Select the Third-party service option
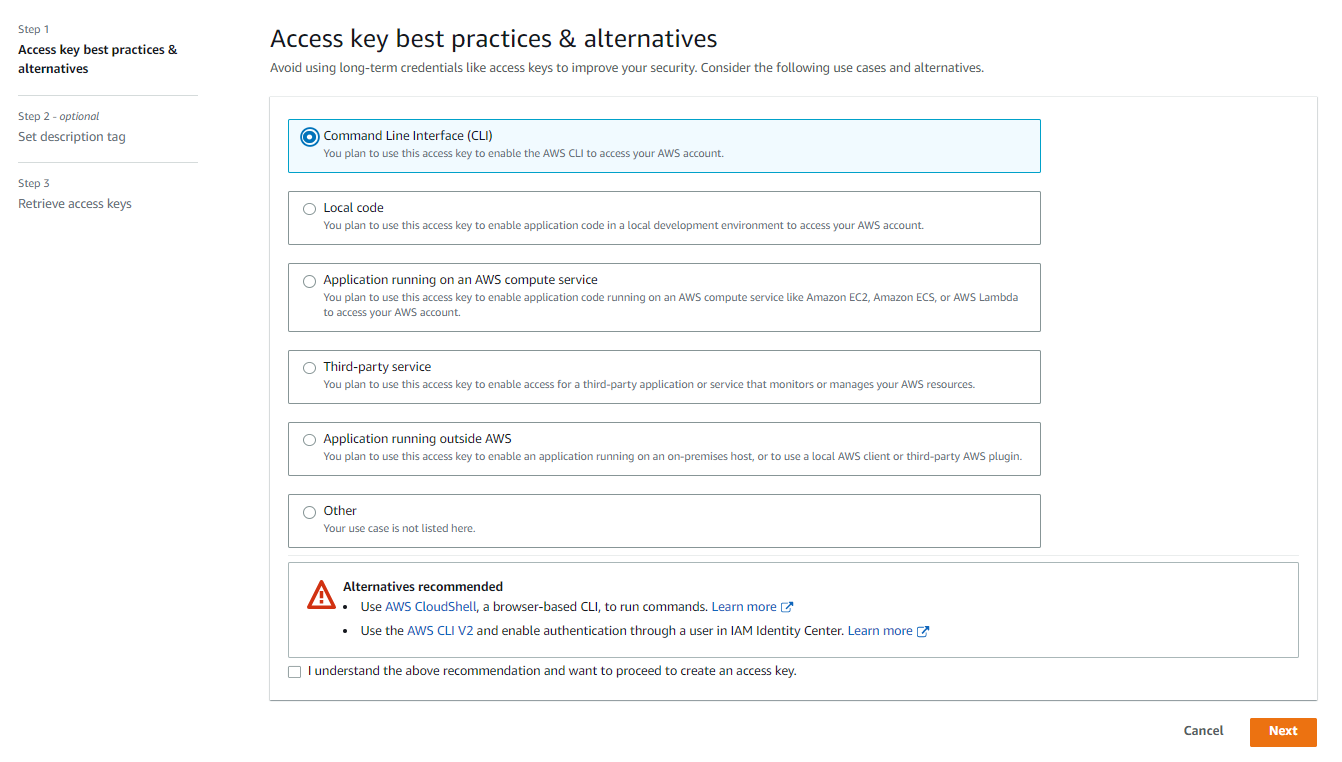Screen dimensions: 1342x762 point(310,368)
